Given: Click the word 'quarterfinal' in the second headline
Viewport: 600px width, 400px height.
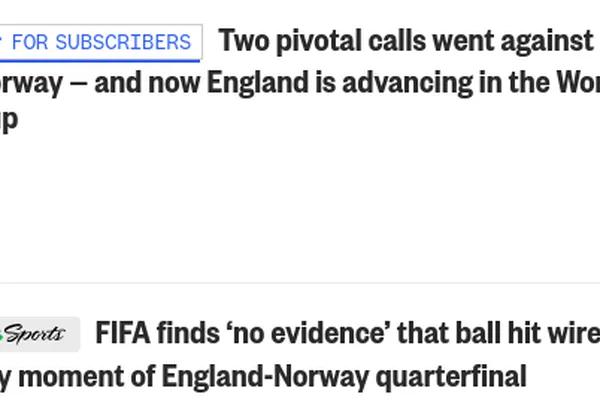Looking at the screenshot, I should (451, 378).
